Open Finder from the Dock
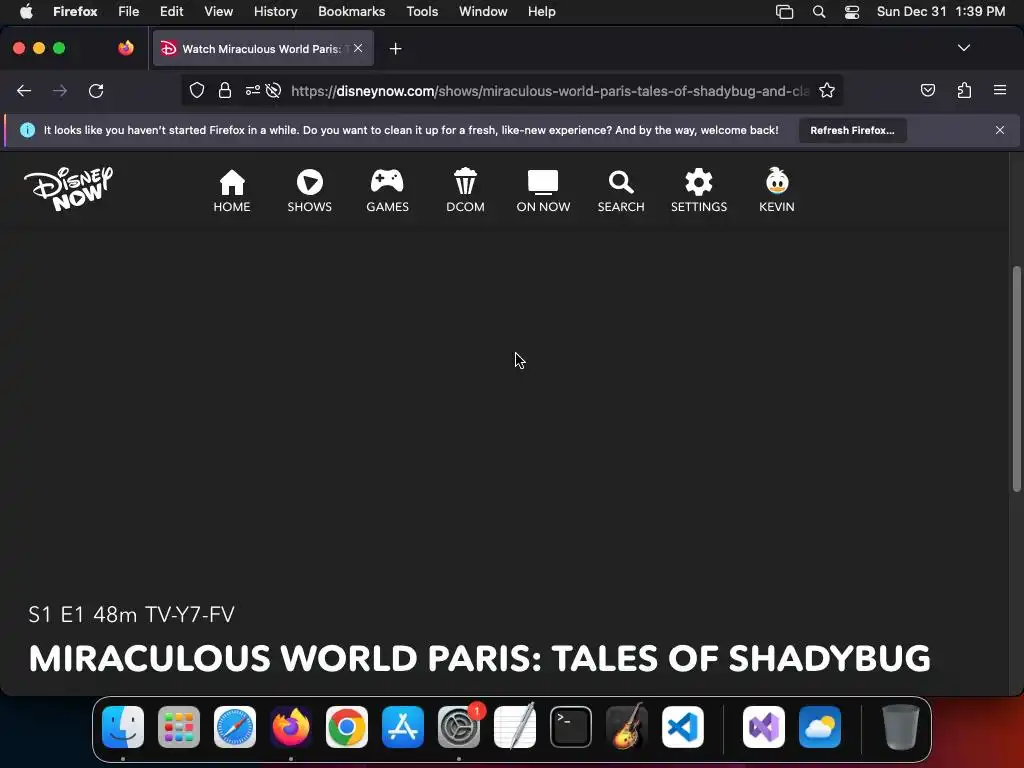1024x768 pixels. [123, 727]
